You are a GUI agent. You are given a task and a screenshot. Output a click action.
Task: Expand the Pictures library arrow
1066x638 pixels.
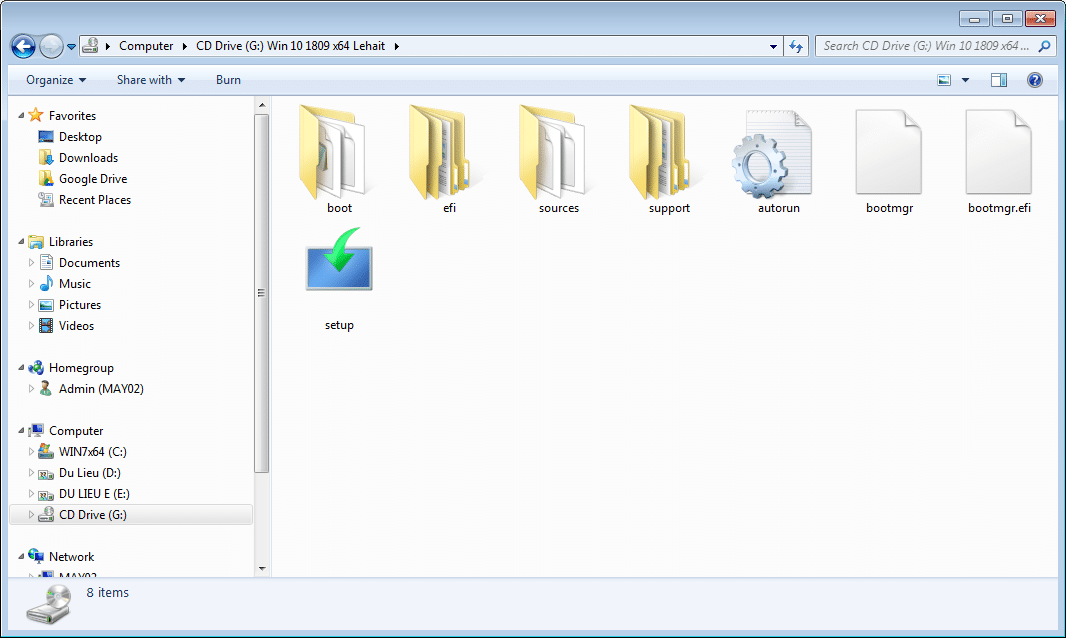pyautogui.click(x=31, y=305)
